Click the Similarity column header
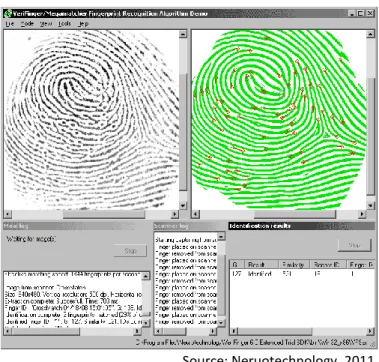Screen dimensions: 379x362 294,265
